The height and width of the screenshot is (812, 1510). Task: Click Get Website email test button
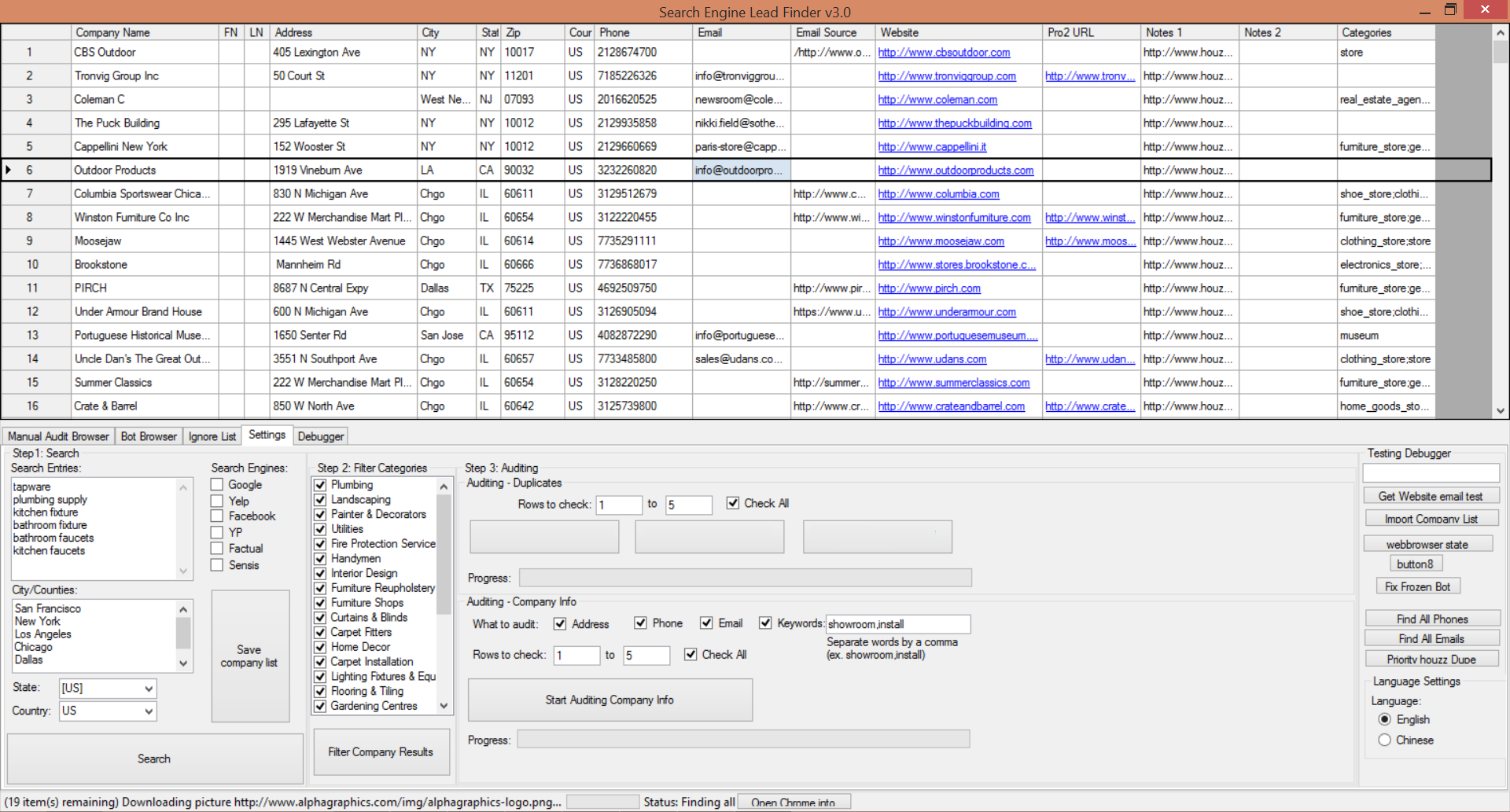pos(1431,496)
